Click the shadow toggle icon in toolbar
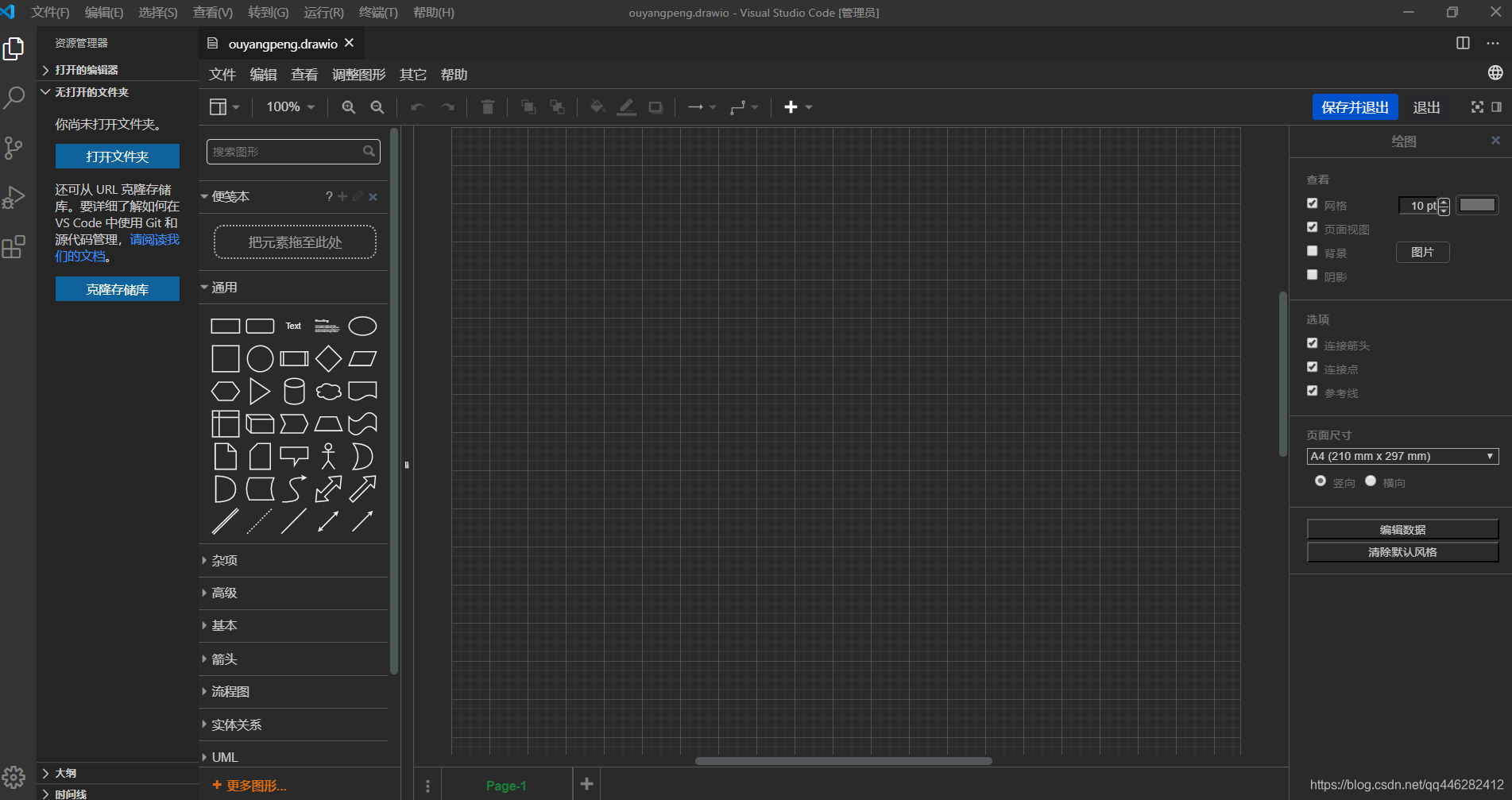 click(655, 107)
